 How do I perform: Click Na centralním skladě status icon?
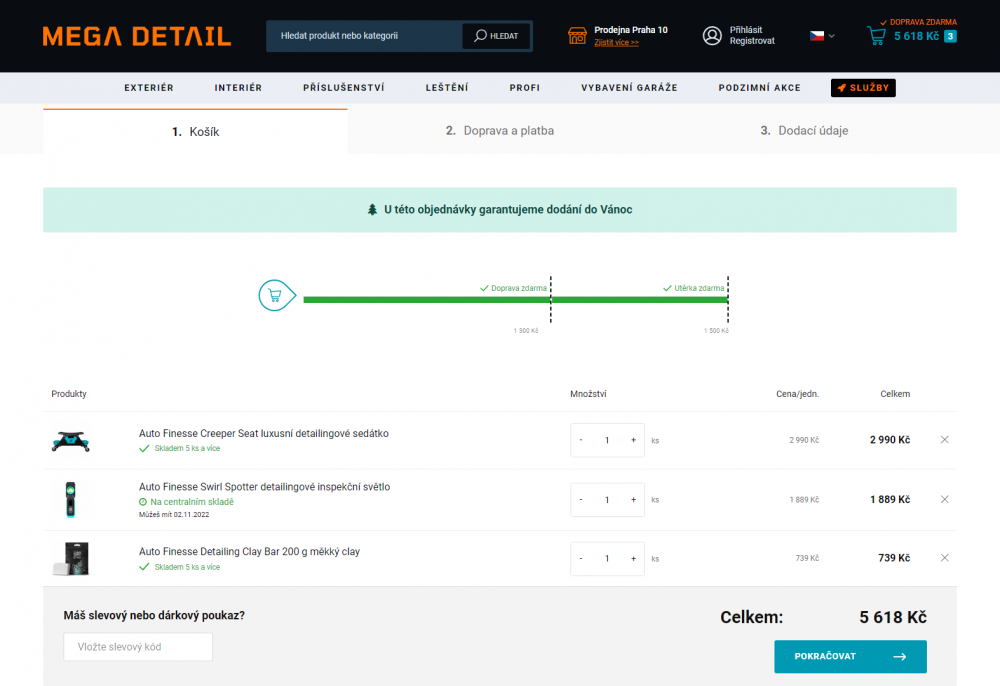[143, 502]
